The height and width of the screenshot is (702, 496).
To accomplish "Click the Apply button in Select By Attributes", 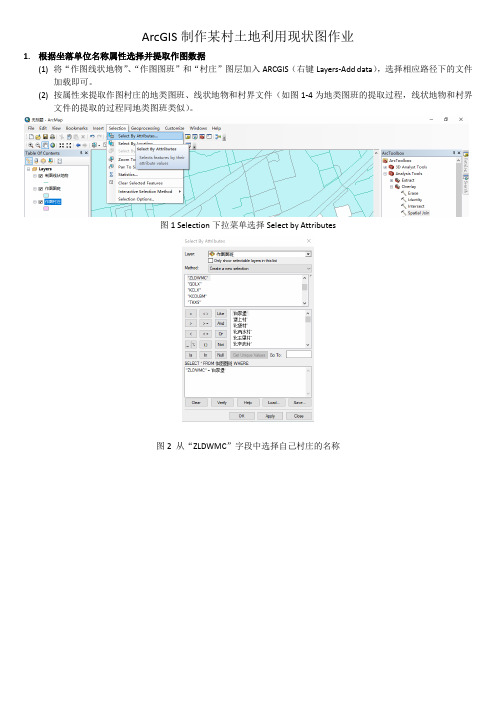I will [x=270, y=416].
